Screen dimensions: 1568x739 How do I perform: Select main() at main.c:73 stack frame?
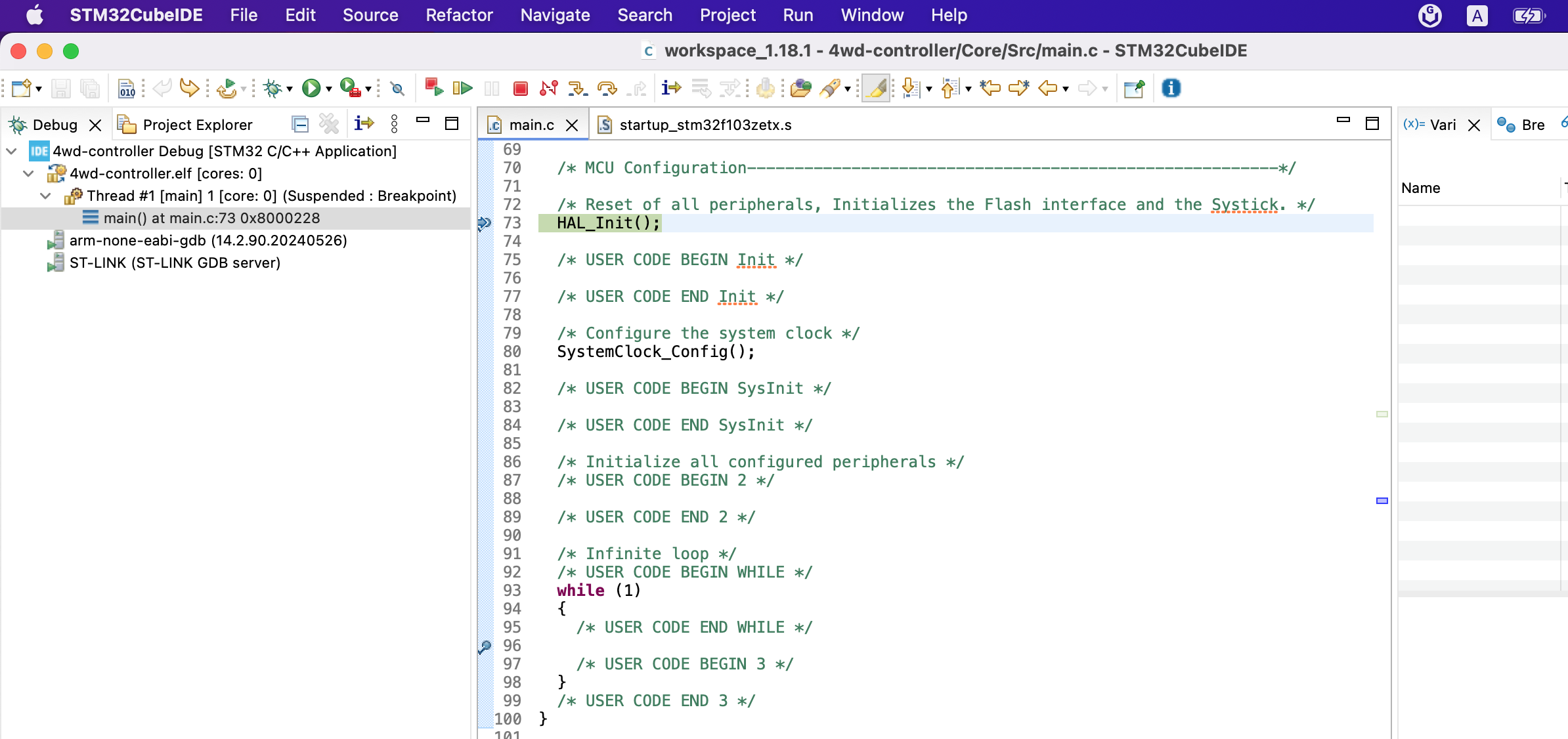pyautogui.click(x=211, y=218)
